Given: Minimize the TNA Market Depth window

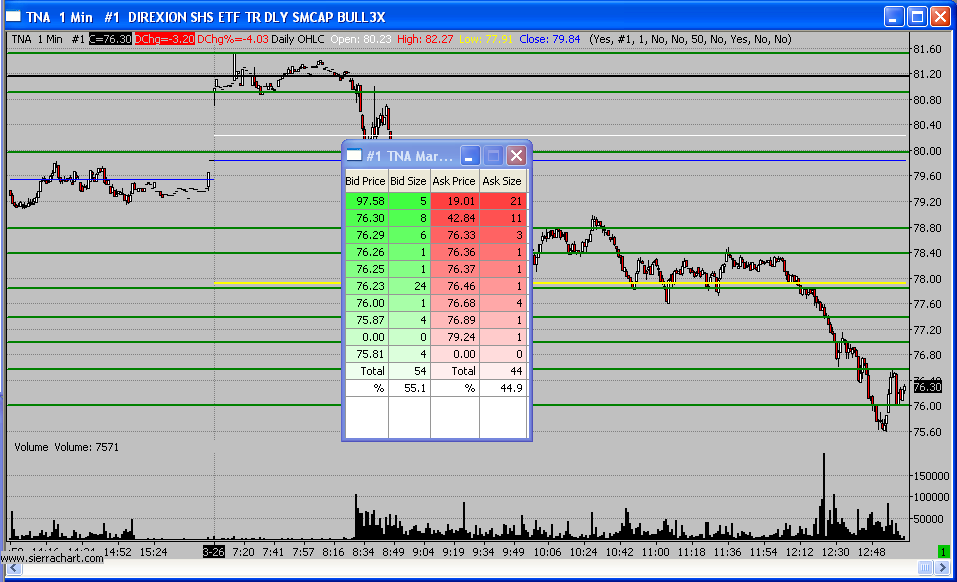Looking at the screenshot, I should (x=469, y=156).
